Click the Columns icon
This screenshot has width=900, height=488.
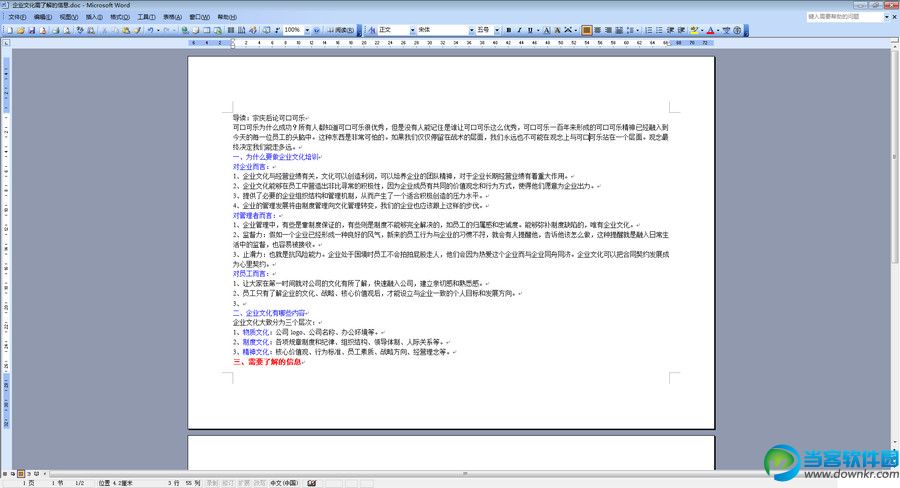231,30
